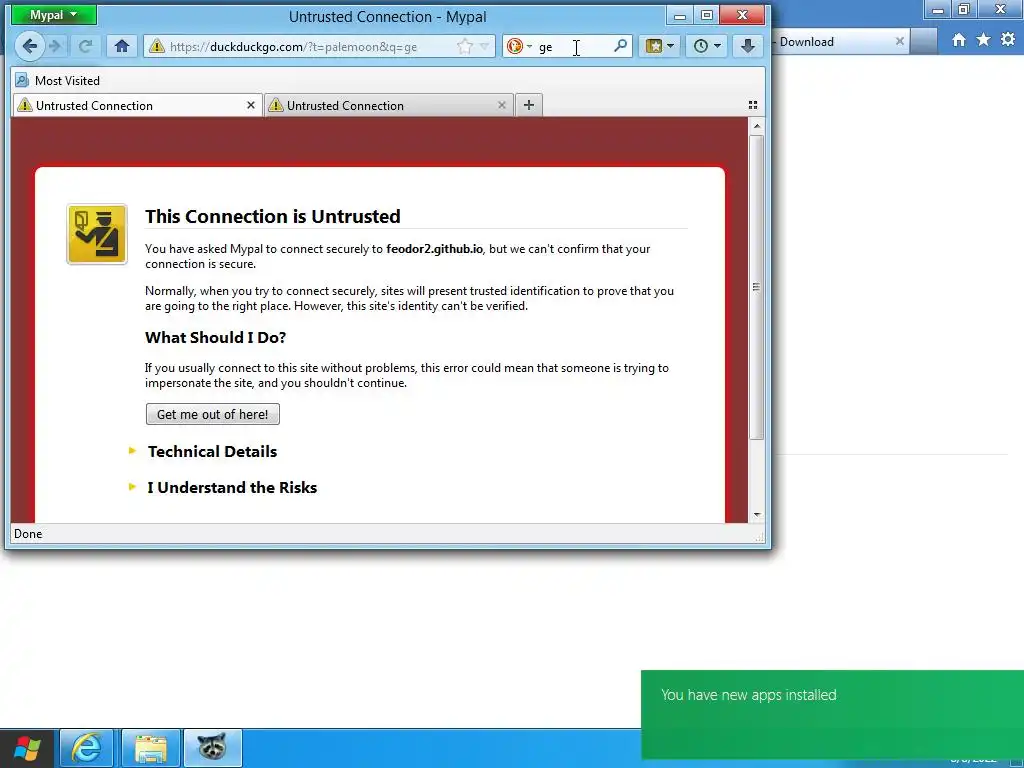The width and height of the screenshot is (1024, 768).
Task: Click the warning triangle in the address bar
Action: (x=156, y=46)
